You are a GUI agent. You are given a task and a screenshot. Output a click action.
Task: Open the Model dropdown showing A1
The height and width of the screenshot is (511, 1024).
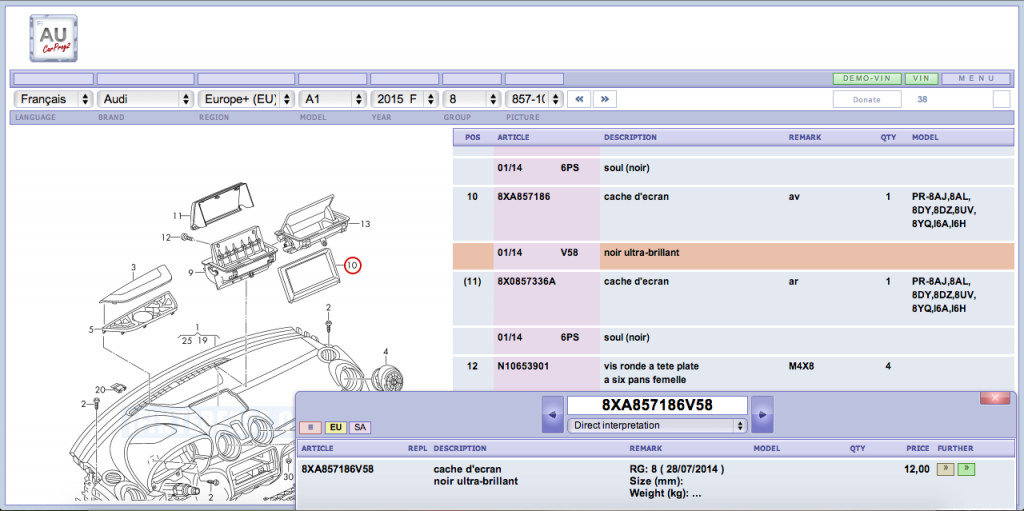pos(332,99)
